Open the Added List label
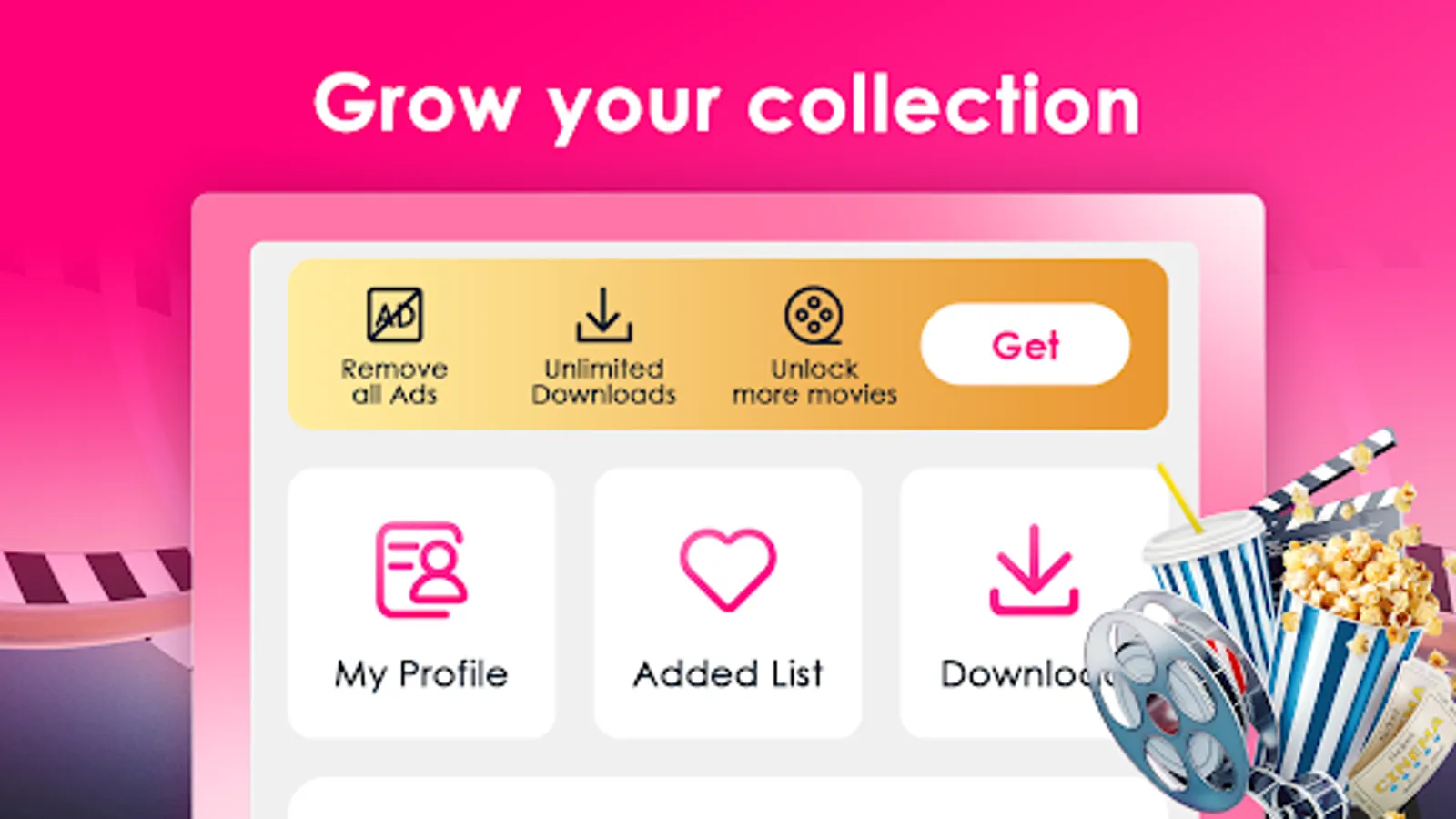 tap(728, 674)
